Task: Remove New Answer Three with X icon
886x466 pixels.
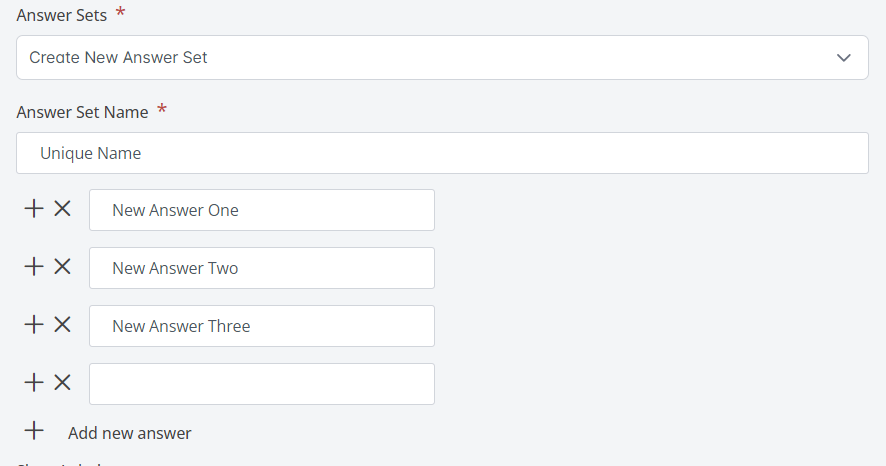Action: pyautogui.click(x=62, y=325)
